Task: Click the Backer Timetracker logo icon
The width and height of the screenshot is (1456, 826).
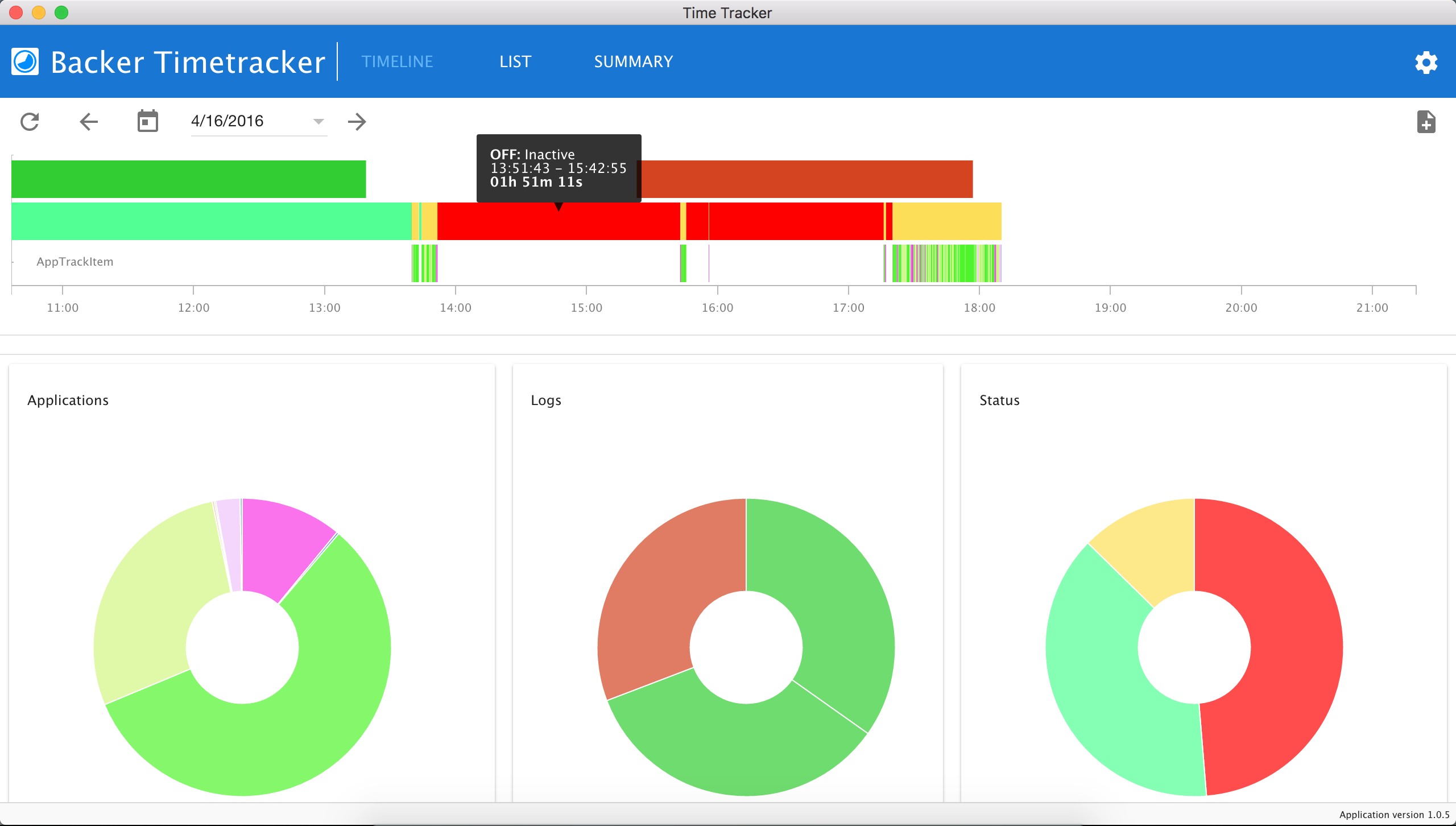Action: click(25, 62)
